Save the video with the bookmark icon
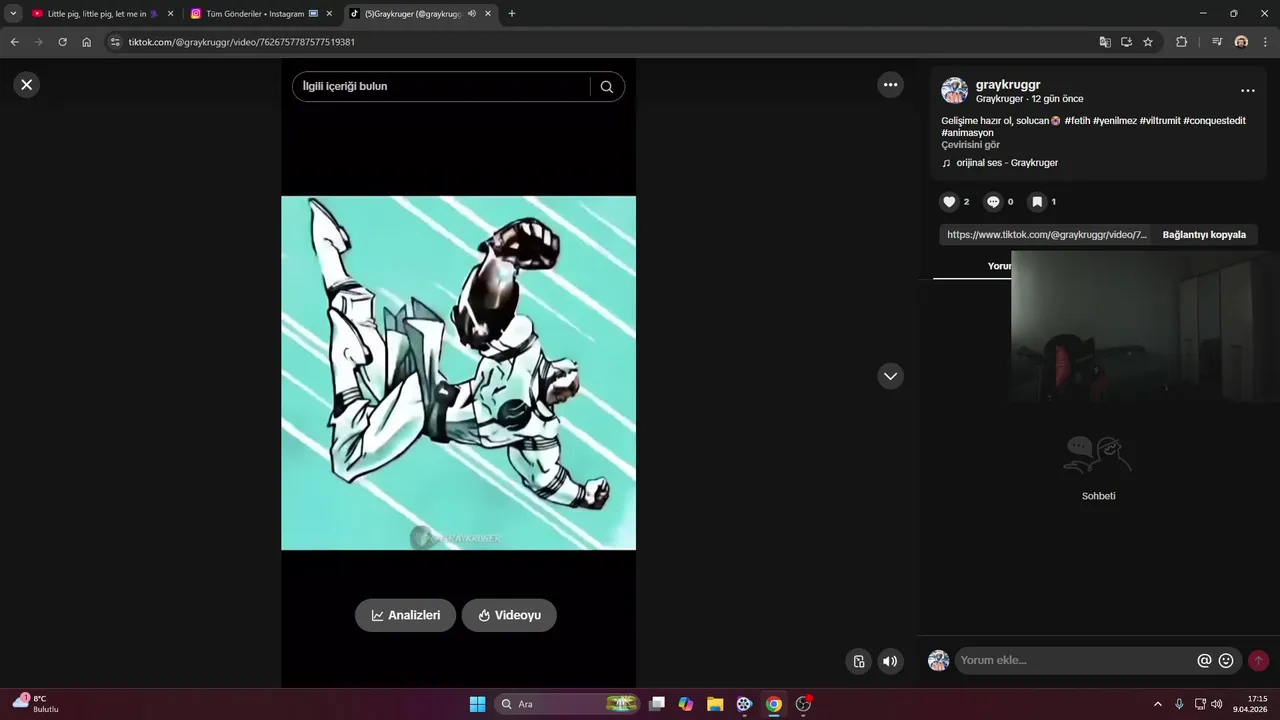 click(1037, 202)
